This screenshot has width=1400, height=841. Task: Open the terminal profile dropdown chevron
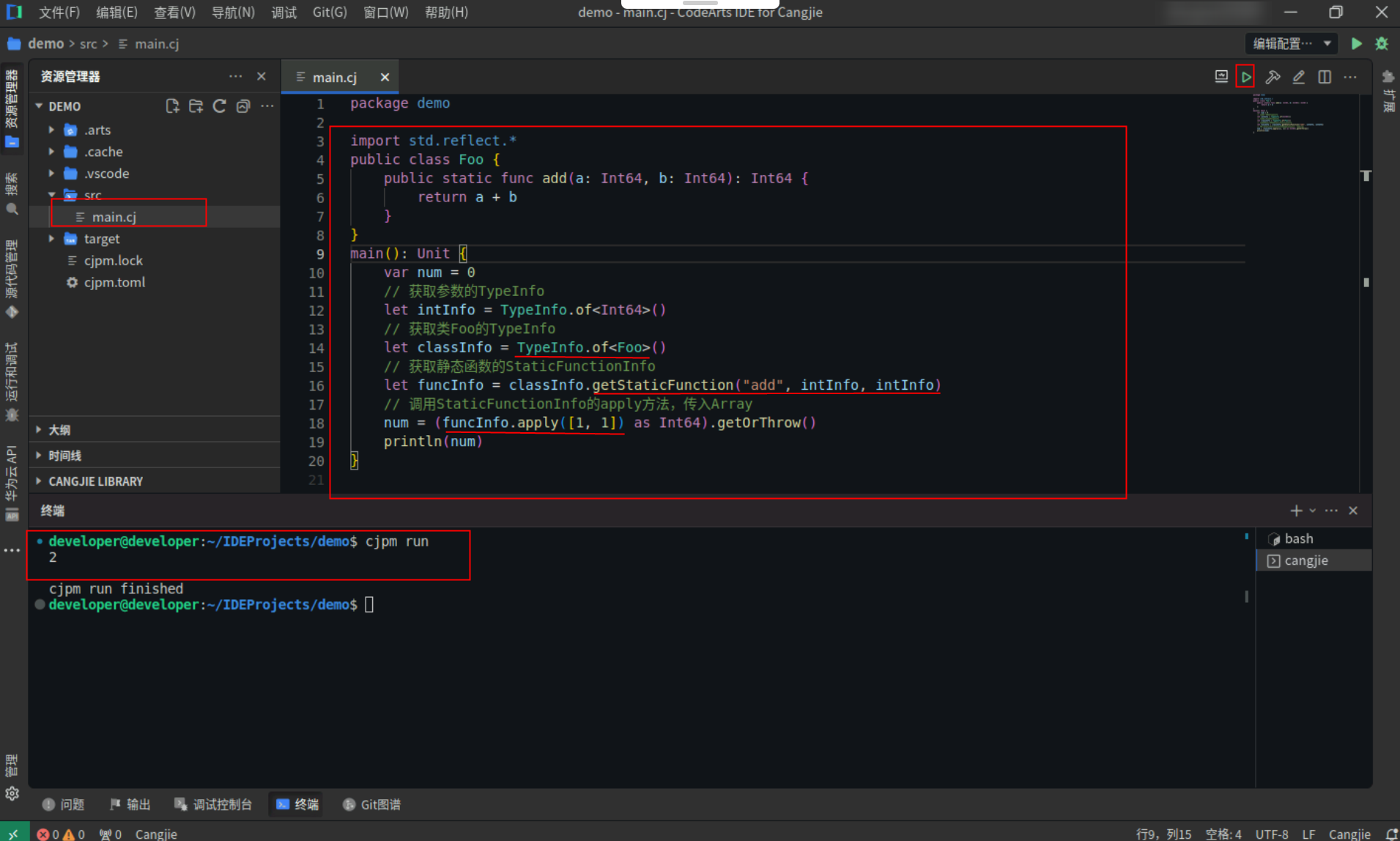coord(1312,511)
